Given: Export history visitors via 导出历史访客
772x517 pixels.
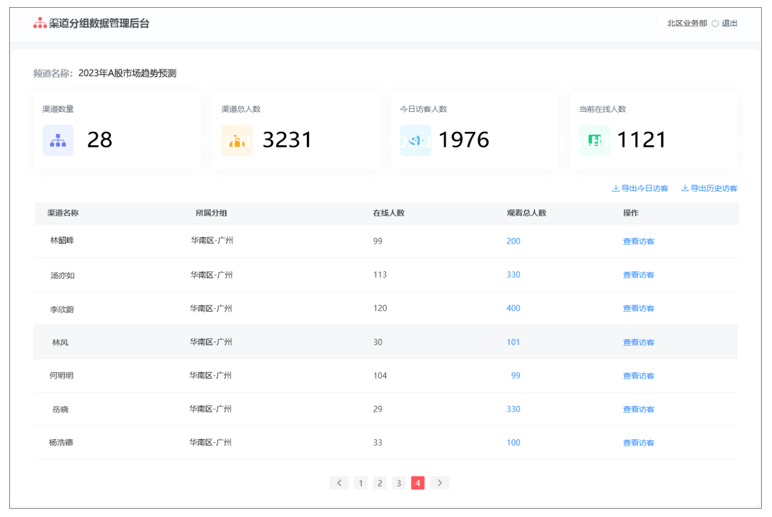Looking at the screenshot, I should click(x=709, y=188).
